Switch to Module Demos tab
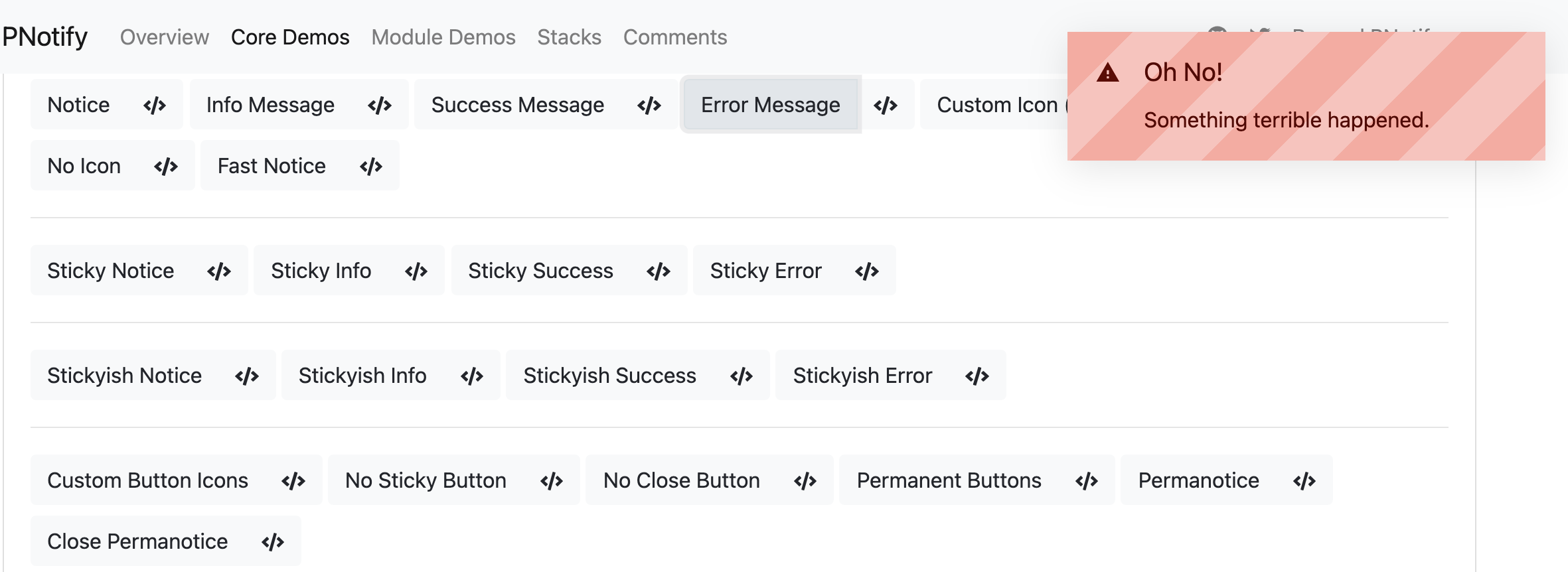This screenshot has width=1568, height=572. [443, 37]
